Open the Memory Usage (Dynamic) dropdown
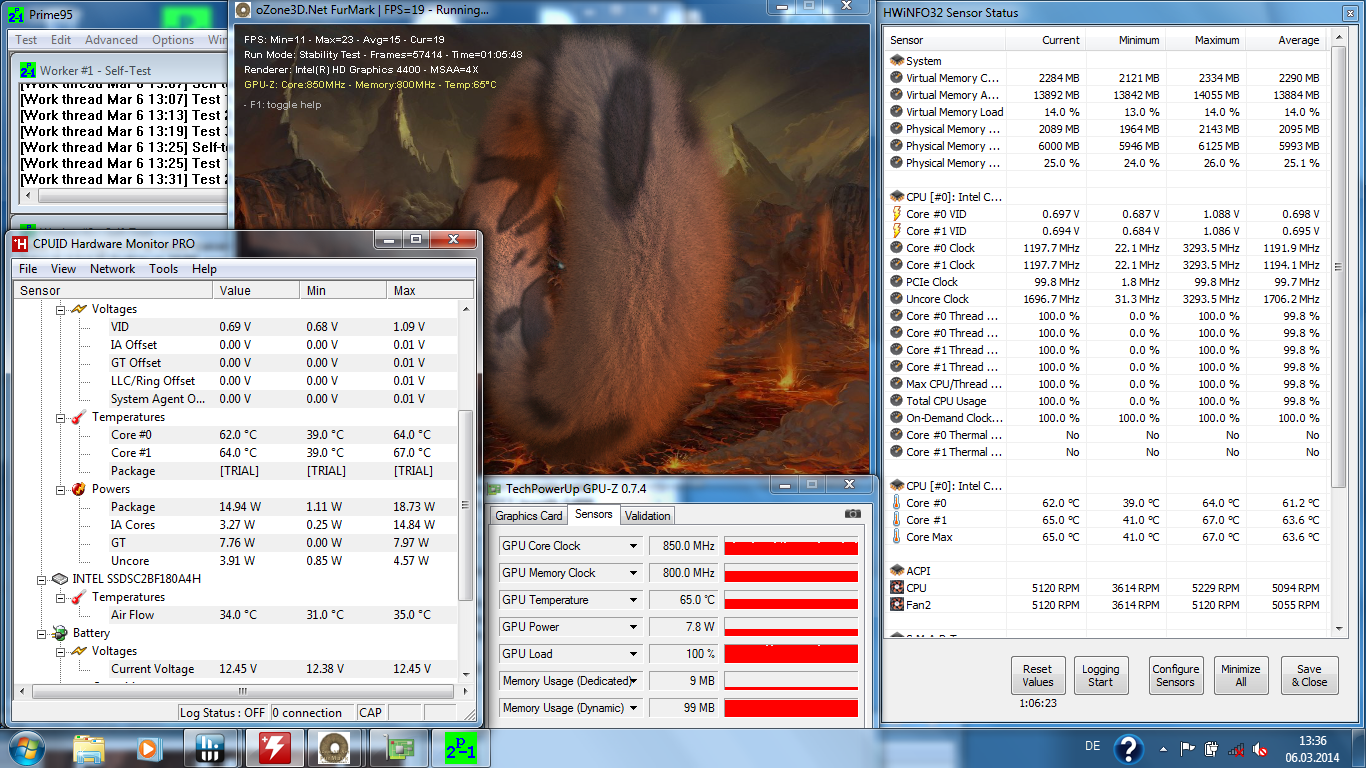Screen dimensions: 1366x768 633,708
